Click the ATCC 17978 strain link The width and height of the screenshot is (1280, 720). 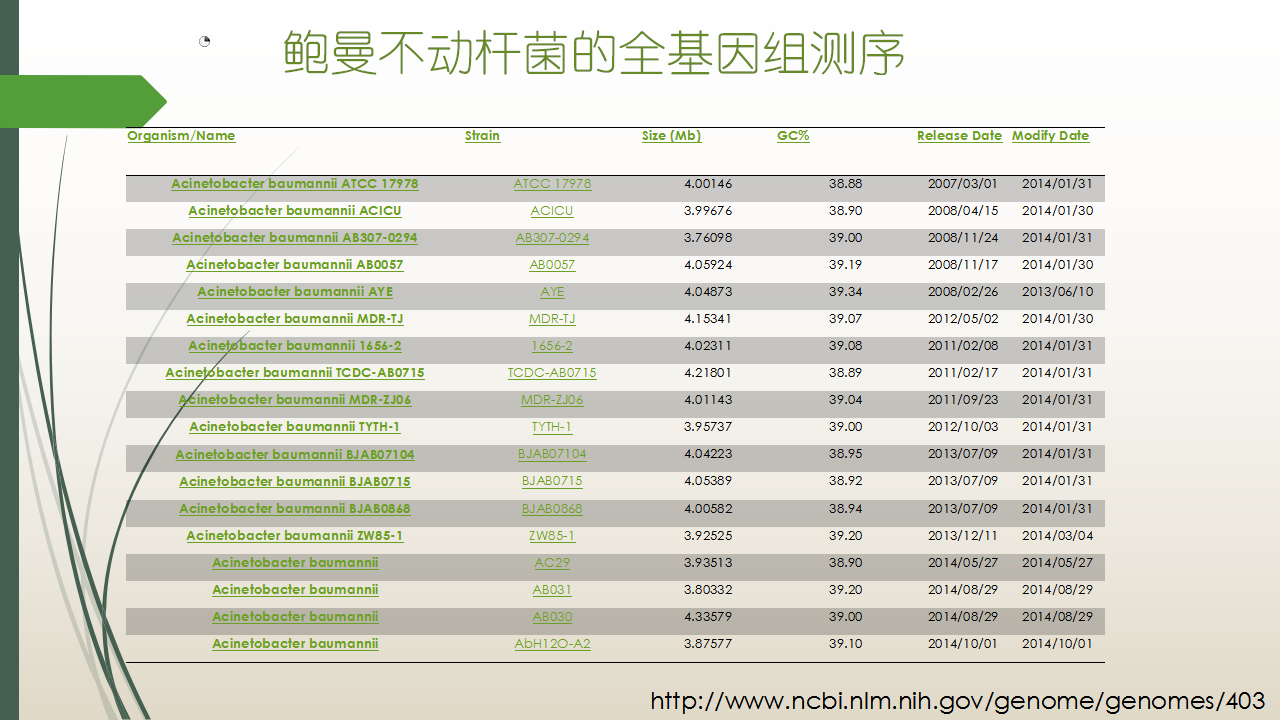click(552, 184)
